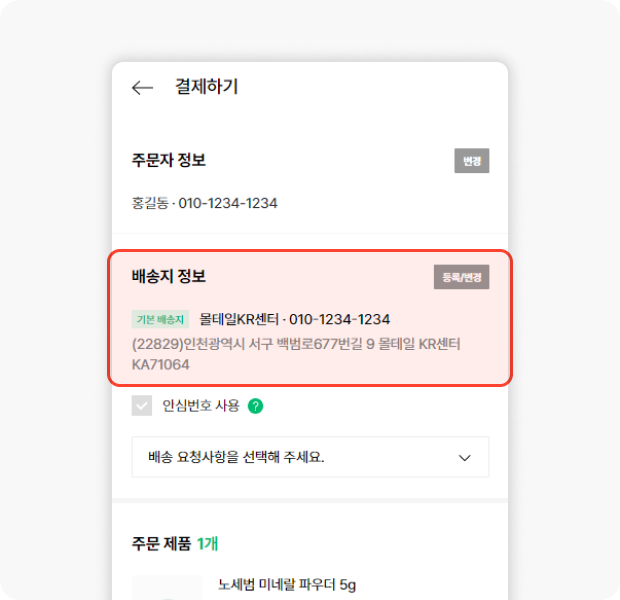Go back using the left arrow icon
The width and height of the screenshot is (620, 600).
142,88
